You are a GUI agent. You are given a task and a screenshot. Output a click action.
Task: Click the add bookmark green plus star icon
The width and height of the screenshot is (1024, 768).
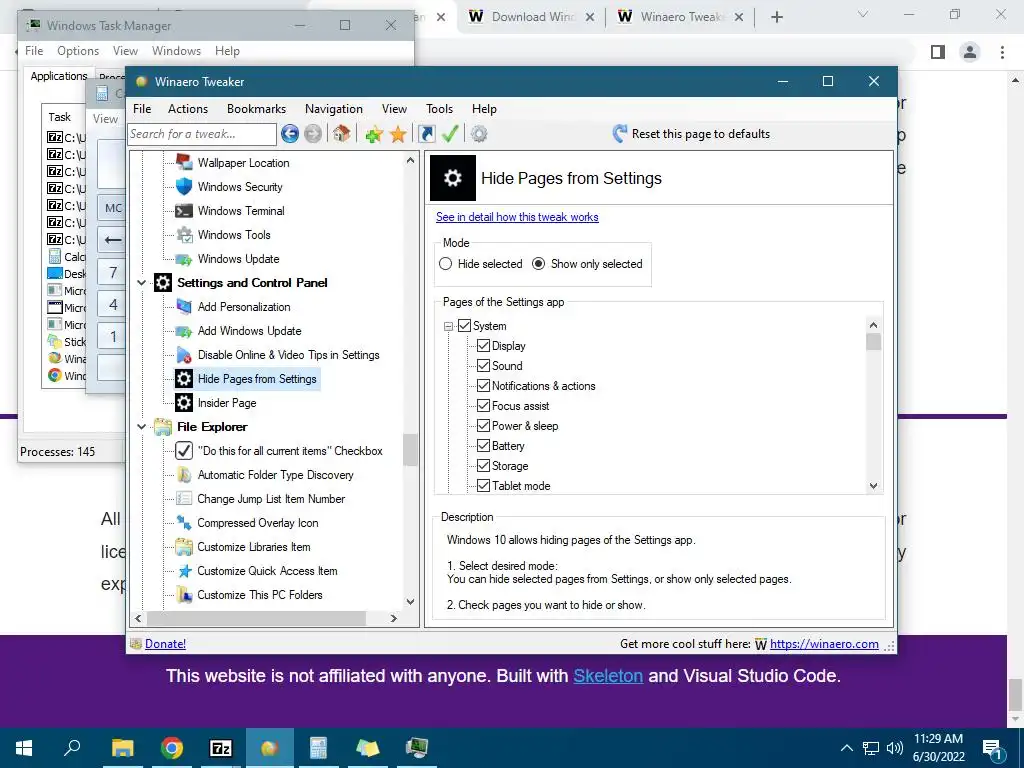tap(374, 135)
